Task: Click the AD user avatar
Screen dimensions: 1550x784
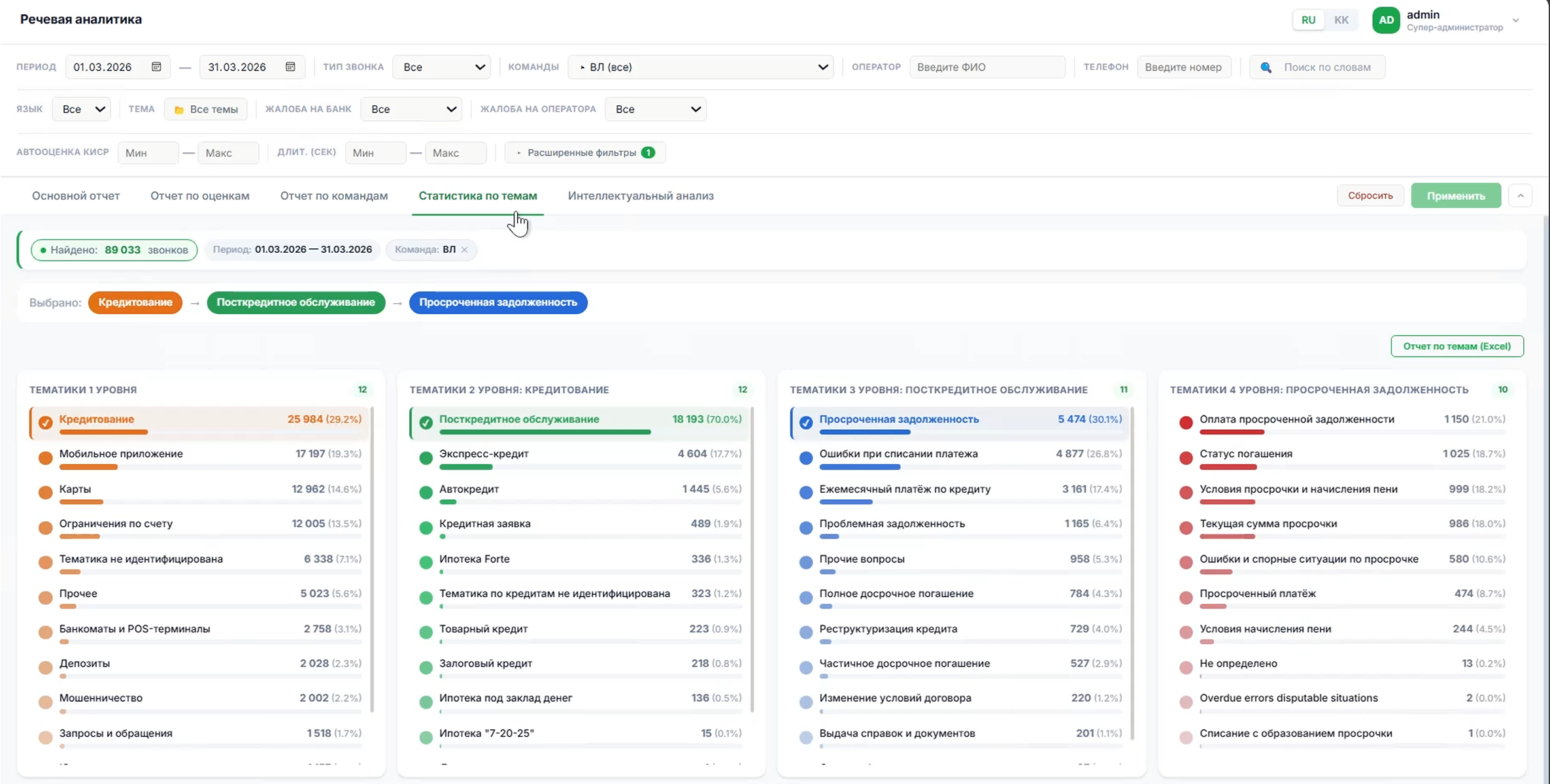Action: 1386,20
